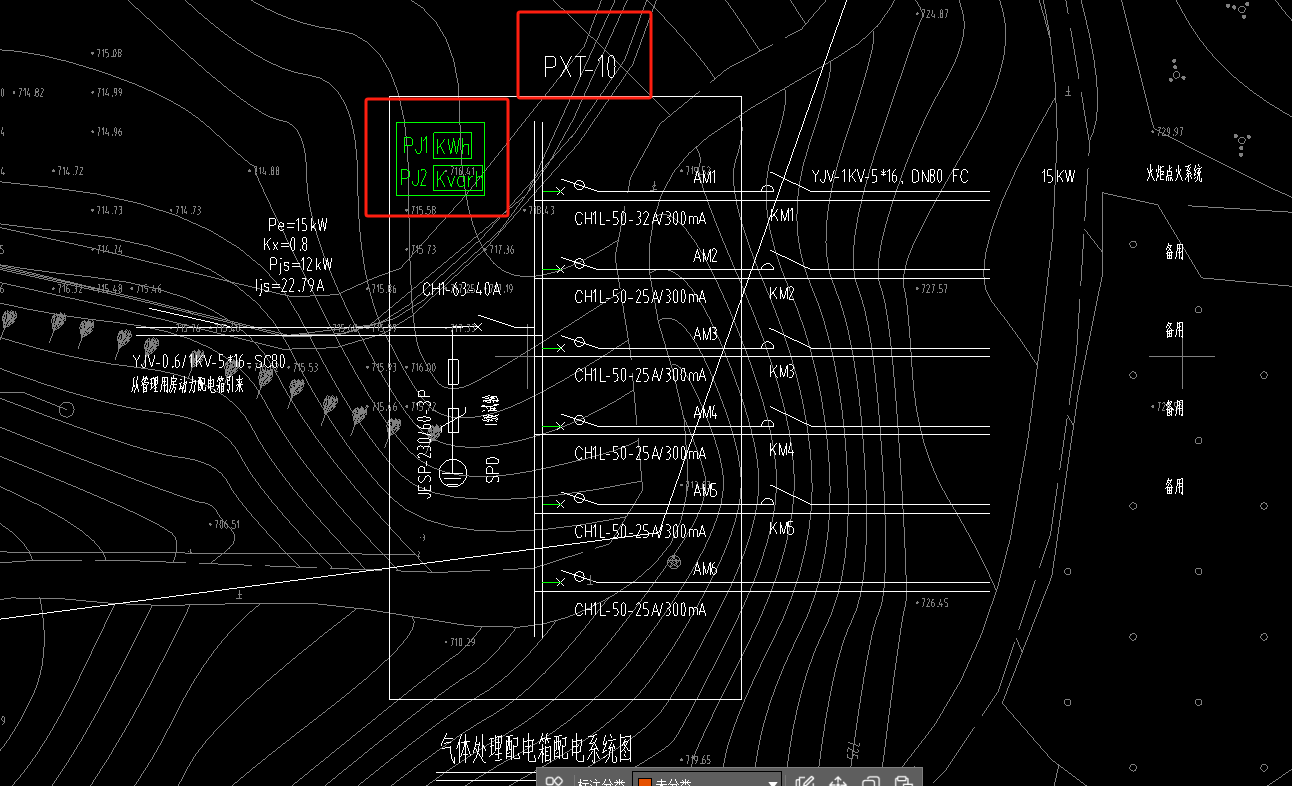Click the AM4 circuit label
Image resolution: width=1292 pixels, height=786 pixels.
pyautogui.click(x=706, y=412)
